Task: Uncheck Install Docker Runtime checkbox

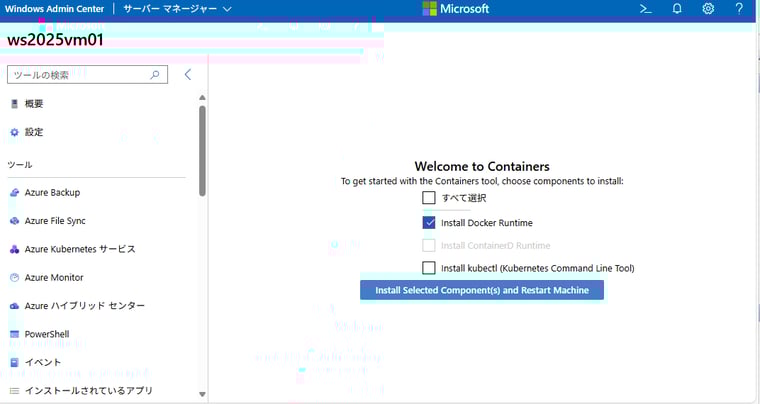Action: tap(429, 223)
